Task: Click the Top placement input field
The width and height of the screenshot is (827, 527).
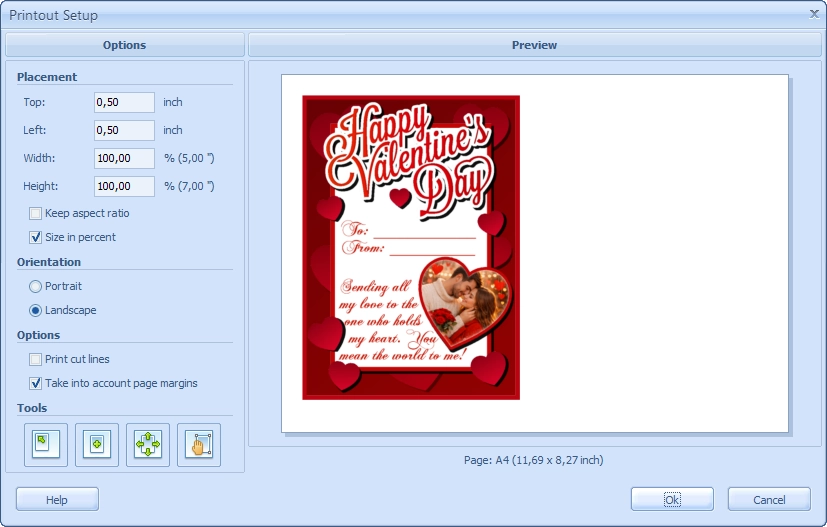Action: pos(124,102)
